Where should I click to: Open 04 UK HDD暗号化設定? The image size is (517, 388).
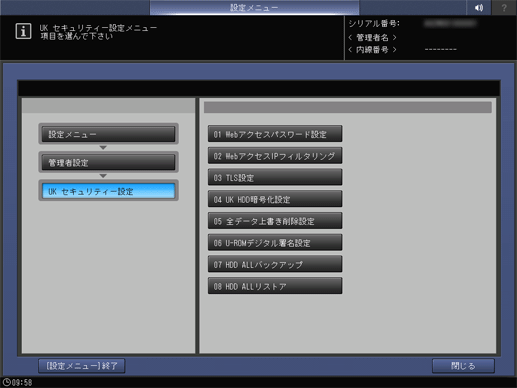(x=275, y=199)
